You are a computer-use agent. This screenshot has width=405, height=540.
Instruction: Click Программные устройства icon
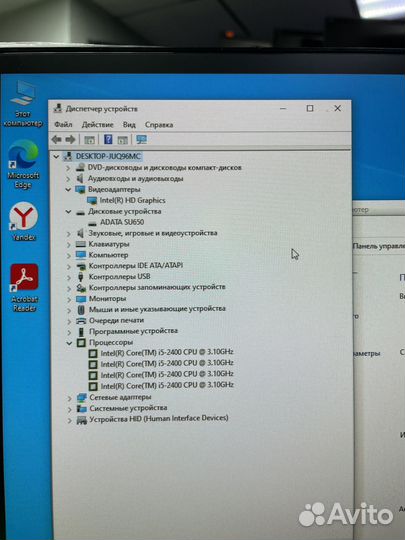click(x=81, y=332)
